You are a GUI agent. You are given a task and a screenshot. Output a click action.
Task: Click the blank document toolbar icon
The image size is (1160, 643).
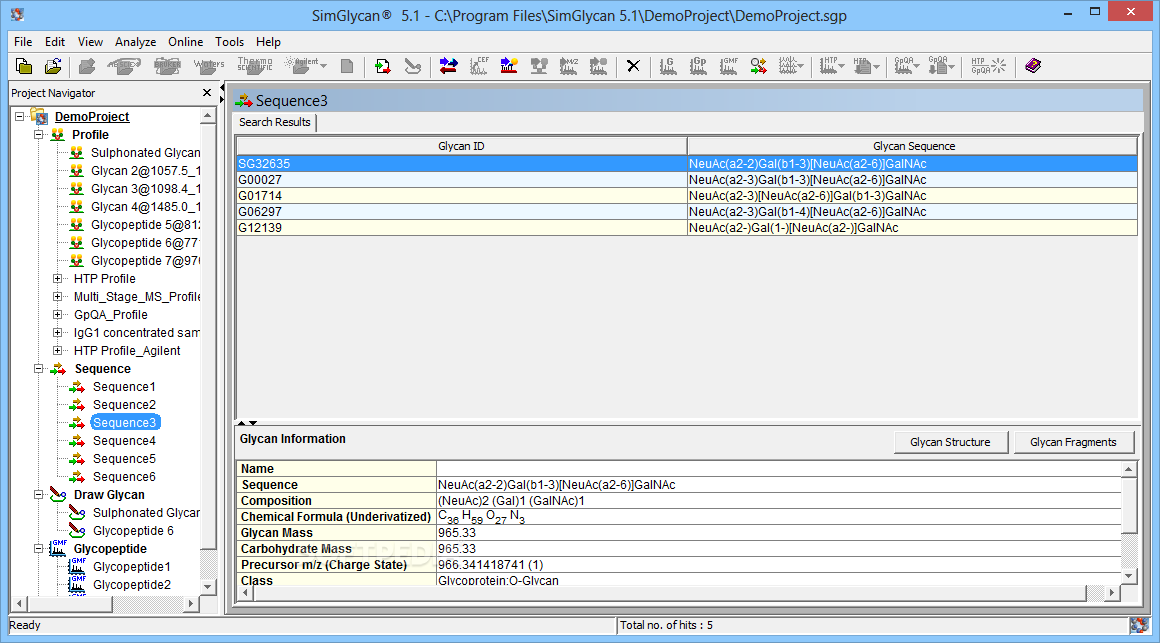[x=346, y=67]
